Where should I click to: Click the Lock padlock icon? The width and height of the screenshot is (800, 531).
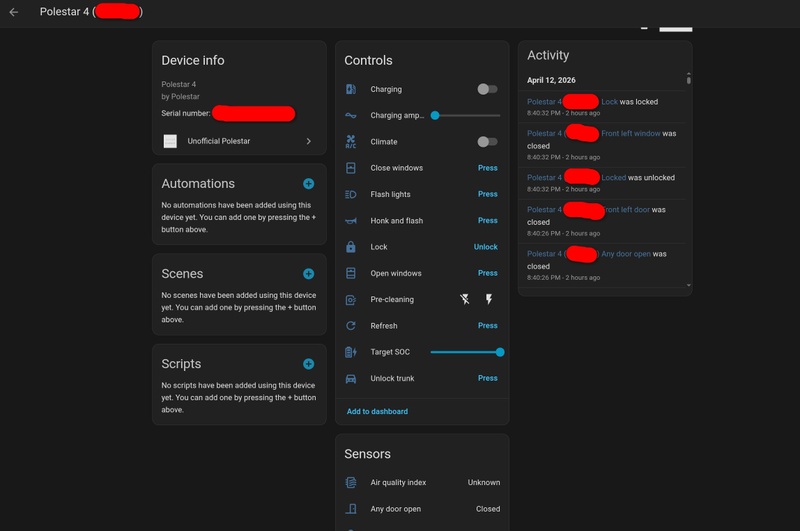point(351,247)
